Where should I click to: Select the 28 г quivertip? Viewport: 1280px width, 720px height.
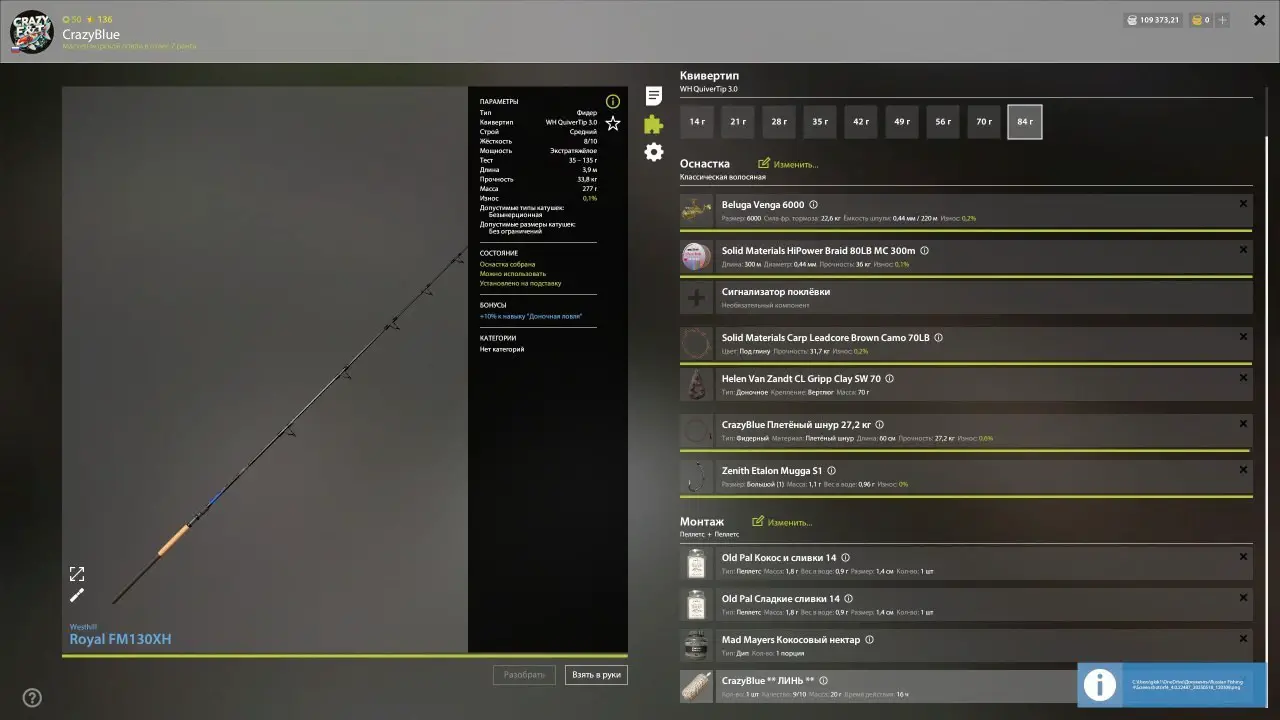(779, 122)
